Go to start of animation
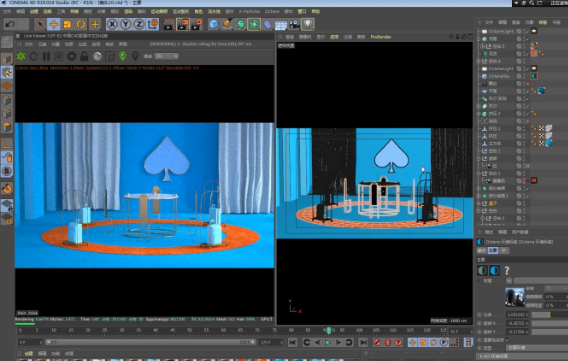Screen dimensions: 568x361 pos(293,342)
